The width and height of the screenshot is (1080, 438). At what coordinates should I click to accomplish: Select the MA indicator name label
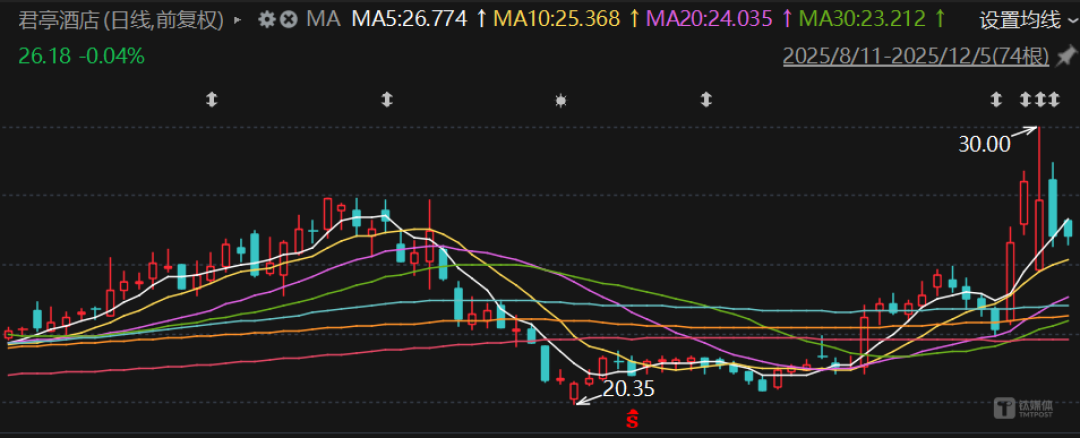point(323,19)
